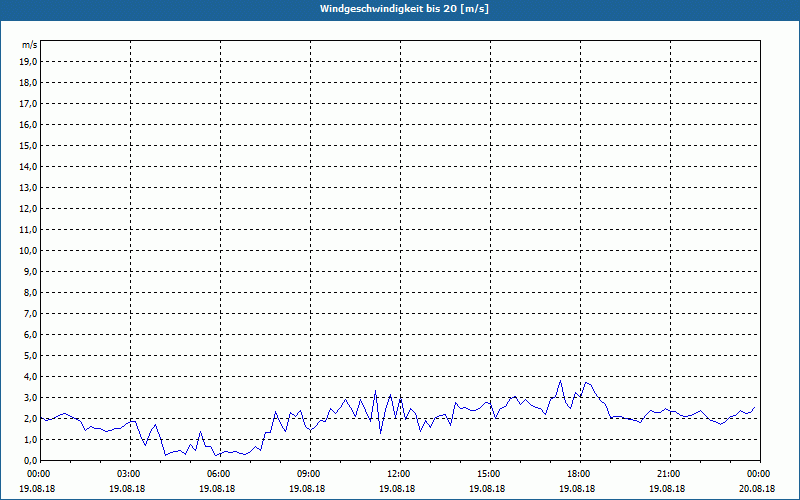This screenshot has height=500, width=800.
Task: Click the 10,0 y-axis label
Action: 28,251
